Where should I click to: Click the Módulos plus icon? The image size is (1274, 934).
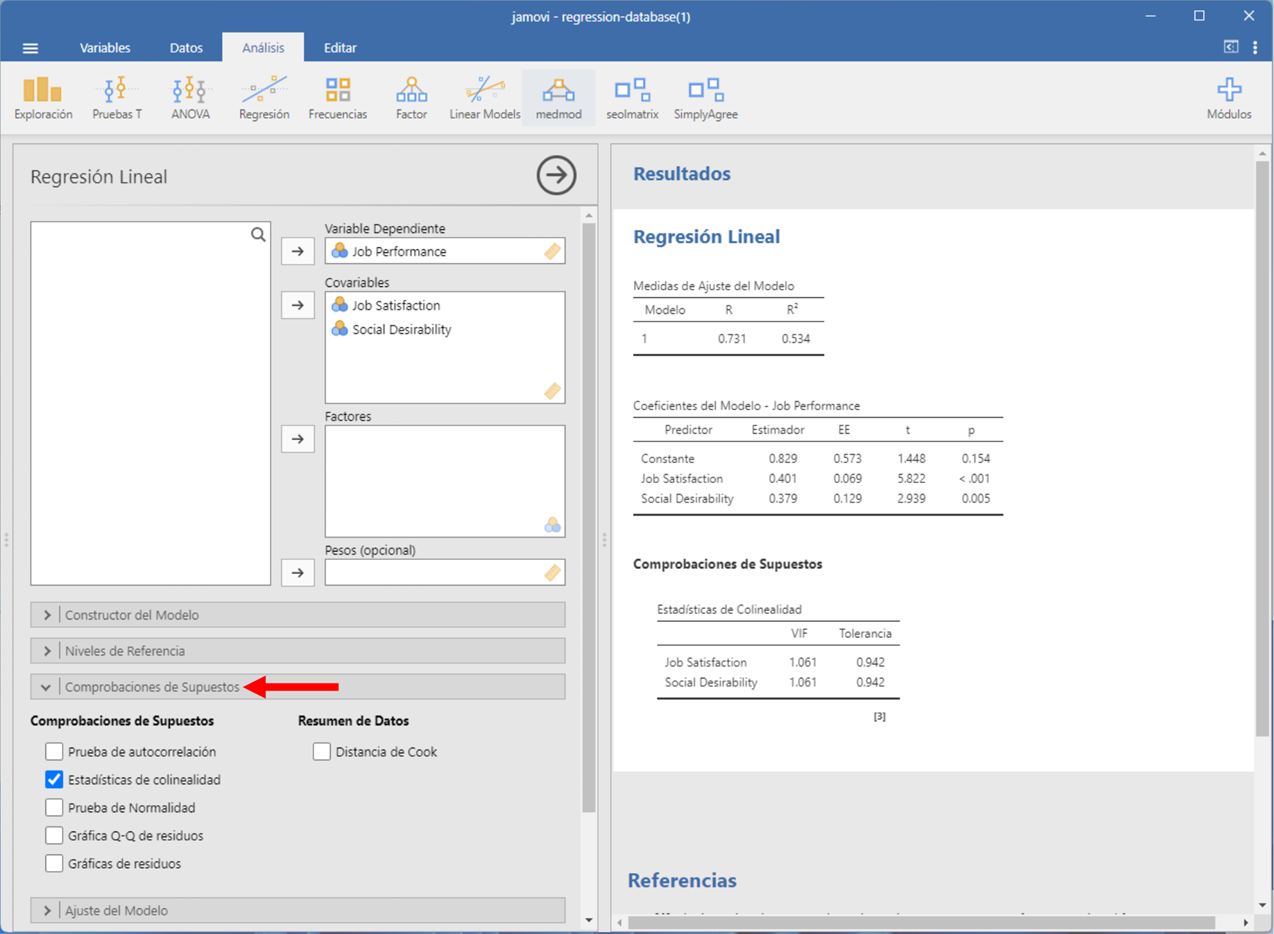[x=1229, y=91]
